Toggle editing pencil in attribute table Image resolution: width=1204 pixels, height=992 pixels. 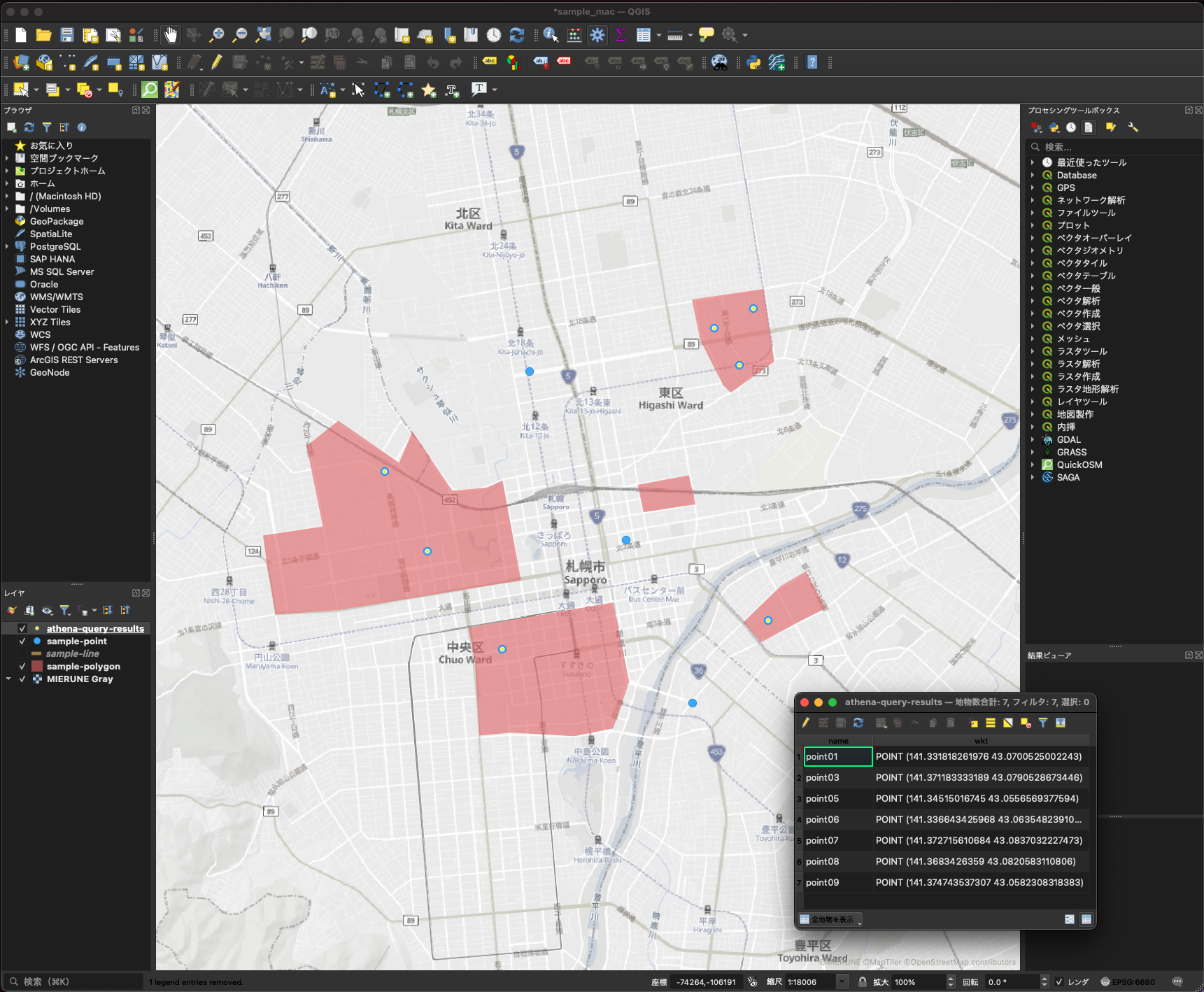(805, 723)
